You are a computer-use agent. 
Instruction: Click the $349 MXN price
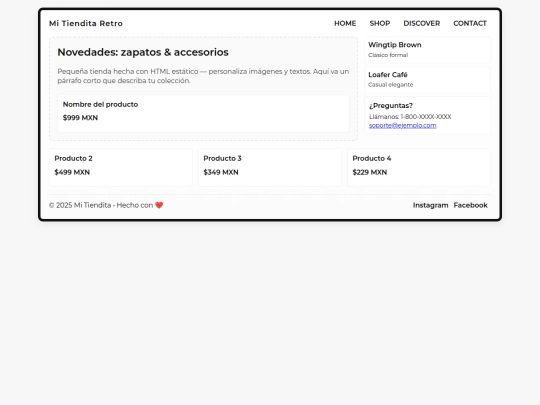click(x=221, y=172)
